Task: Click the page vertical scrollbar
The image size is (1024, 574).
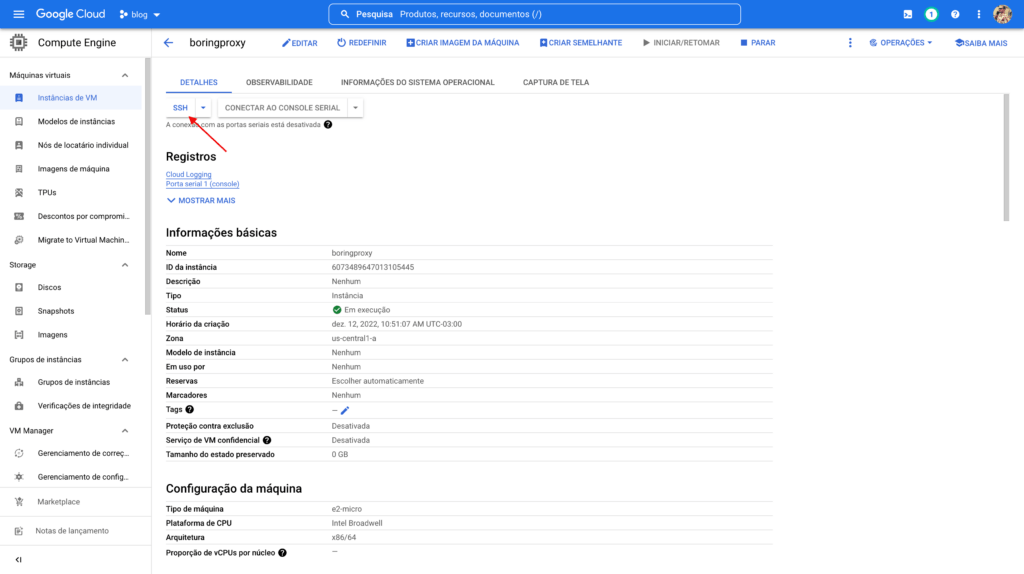Action: (x=1006, y=157)
